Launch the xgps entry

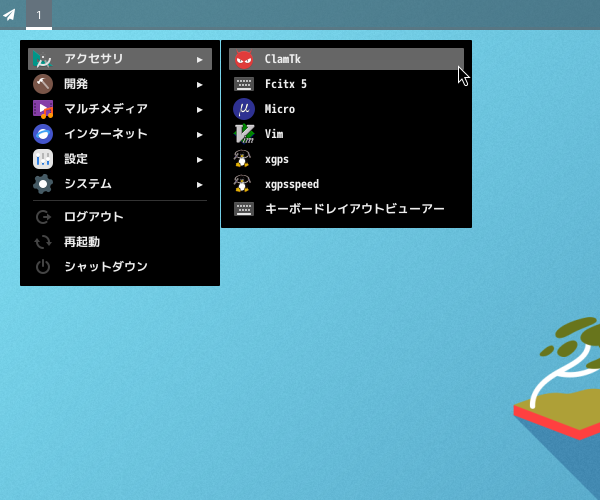[x=346, y=159]
